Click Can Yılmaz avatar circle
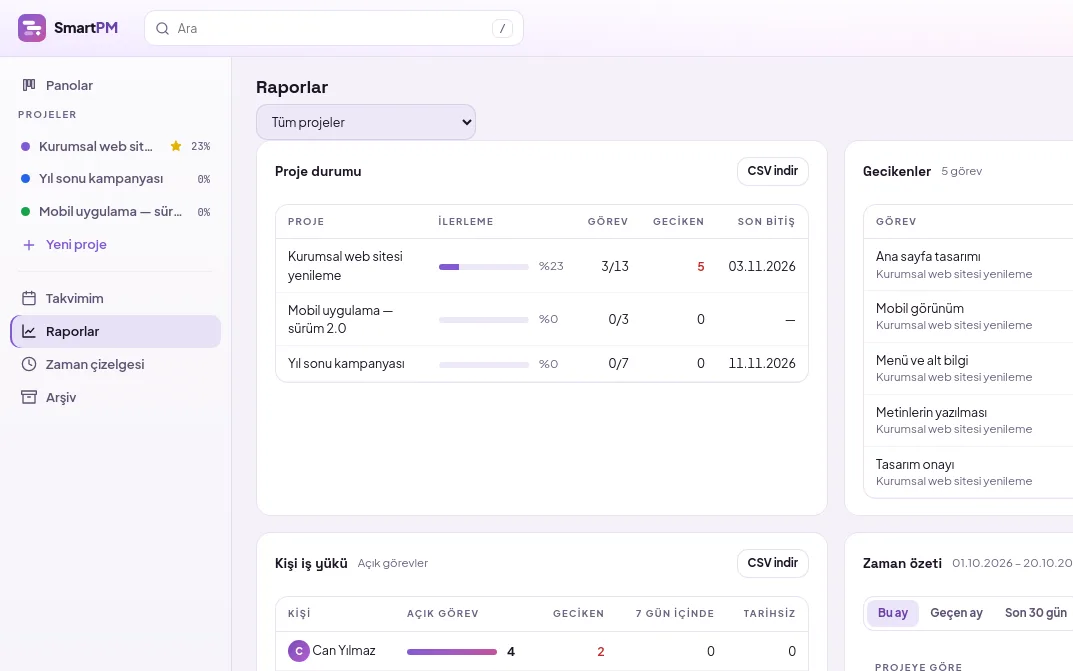This screenshot has width=1073, height=671. [x=298, y=651]
